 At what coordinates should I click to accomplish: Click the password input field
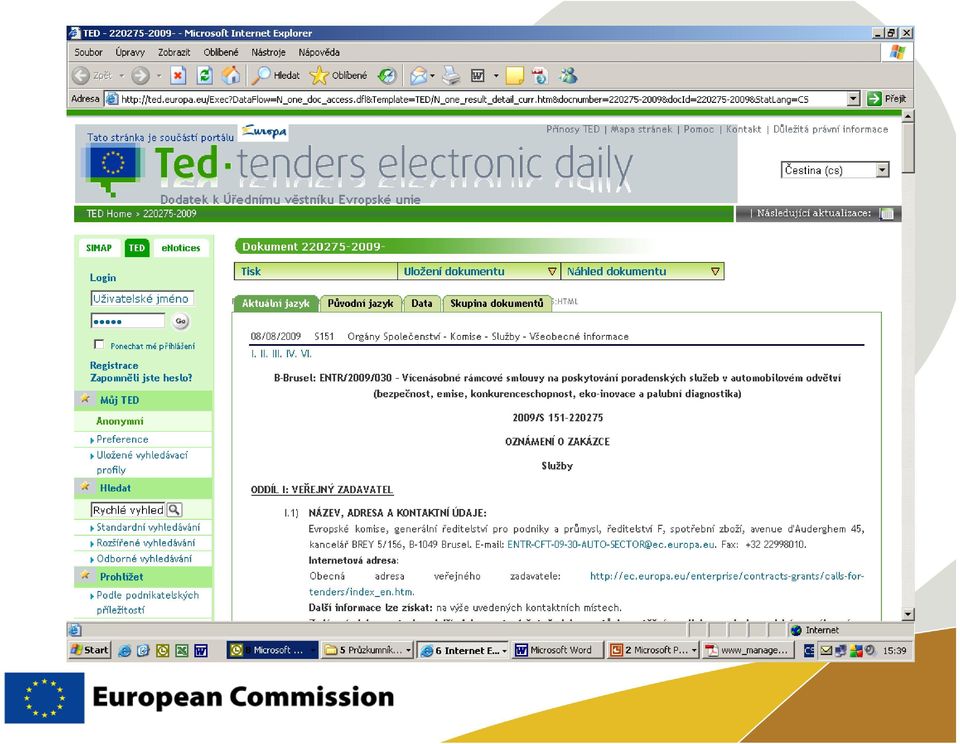[128, 321]
